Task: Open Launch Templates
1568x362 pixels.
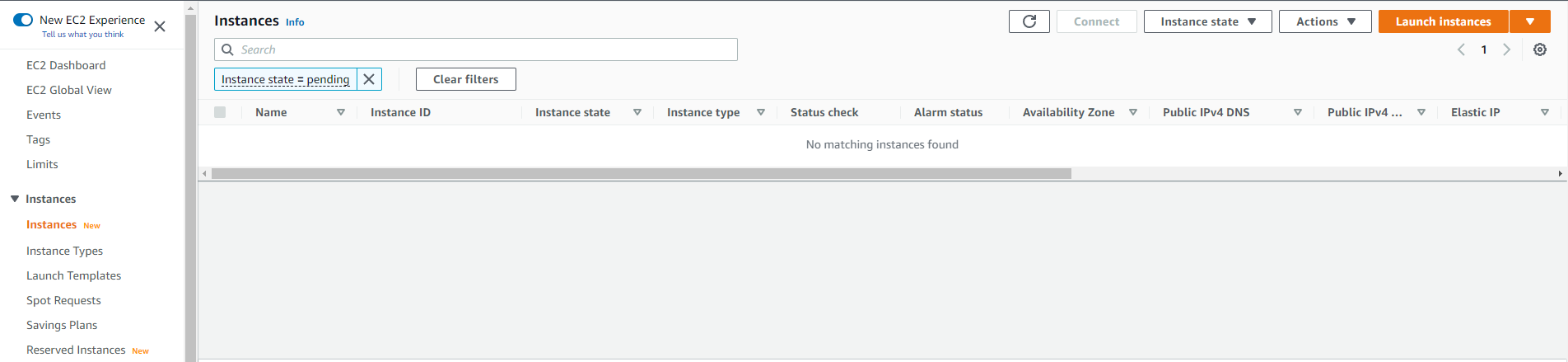Action: tap(73, 275)
